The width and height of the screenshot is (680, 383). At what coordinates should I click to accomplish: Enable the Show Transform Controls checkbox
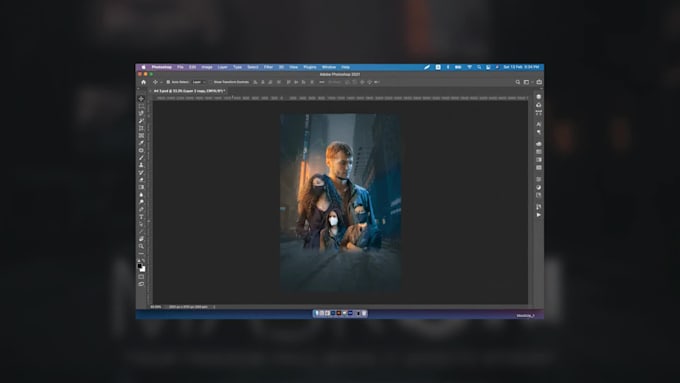(210, 82)
